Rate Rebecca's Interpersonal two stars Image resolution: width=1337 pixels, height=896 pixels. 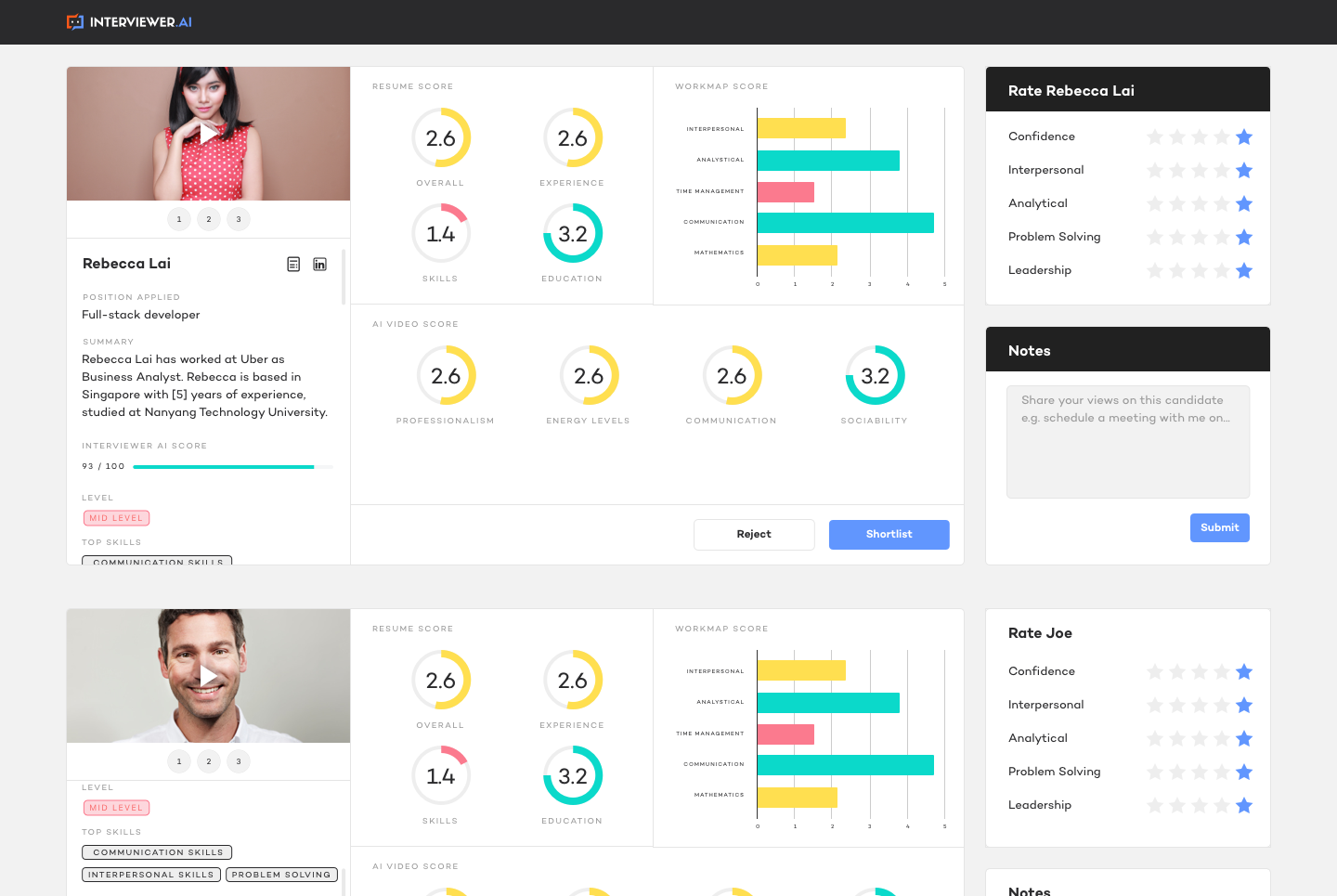coord(1177,171)
